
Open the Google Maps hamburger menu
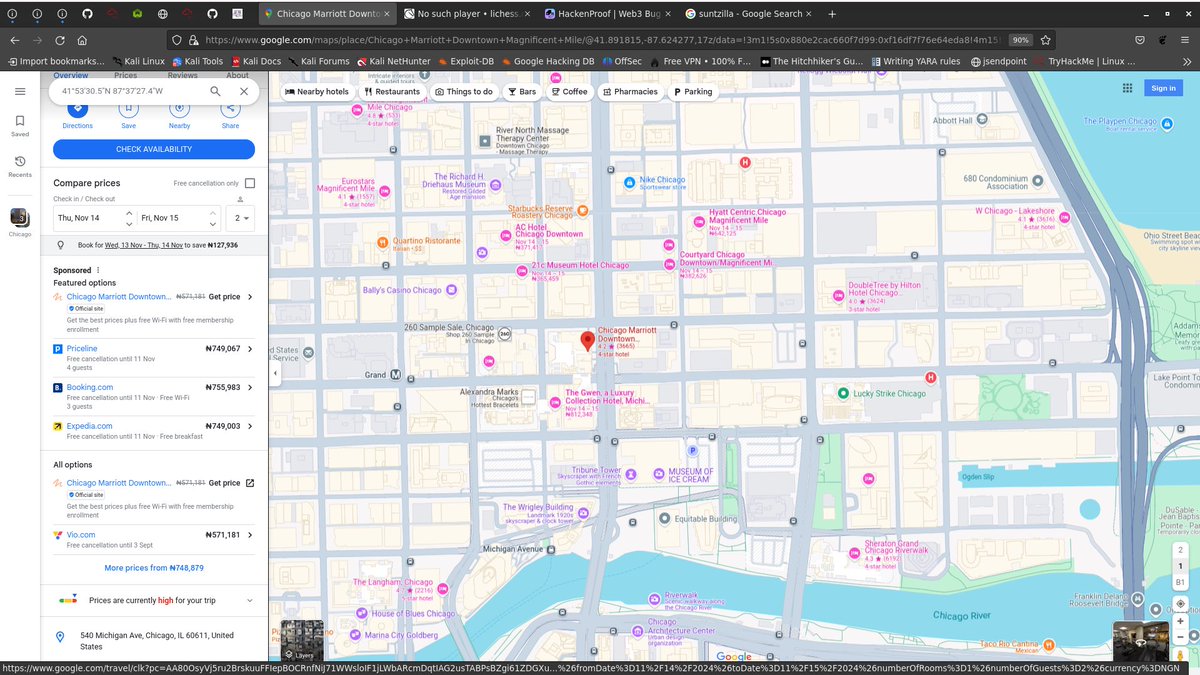20,91
